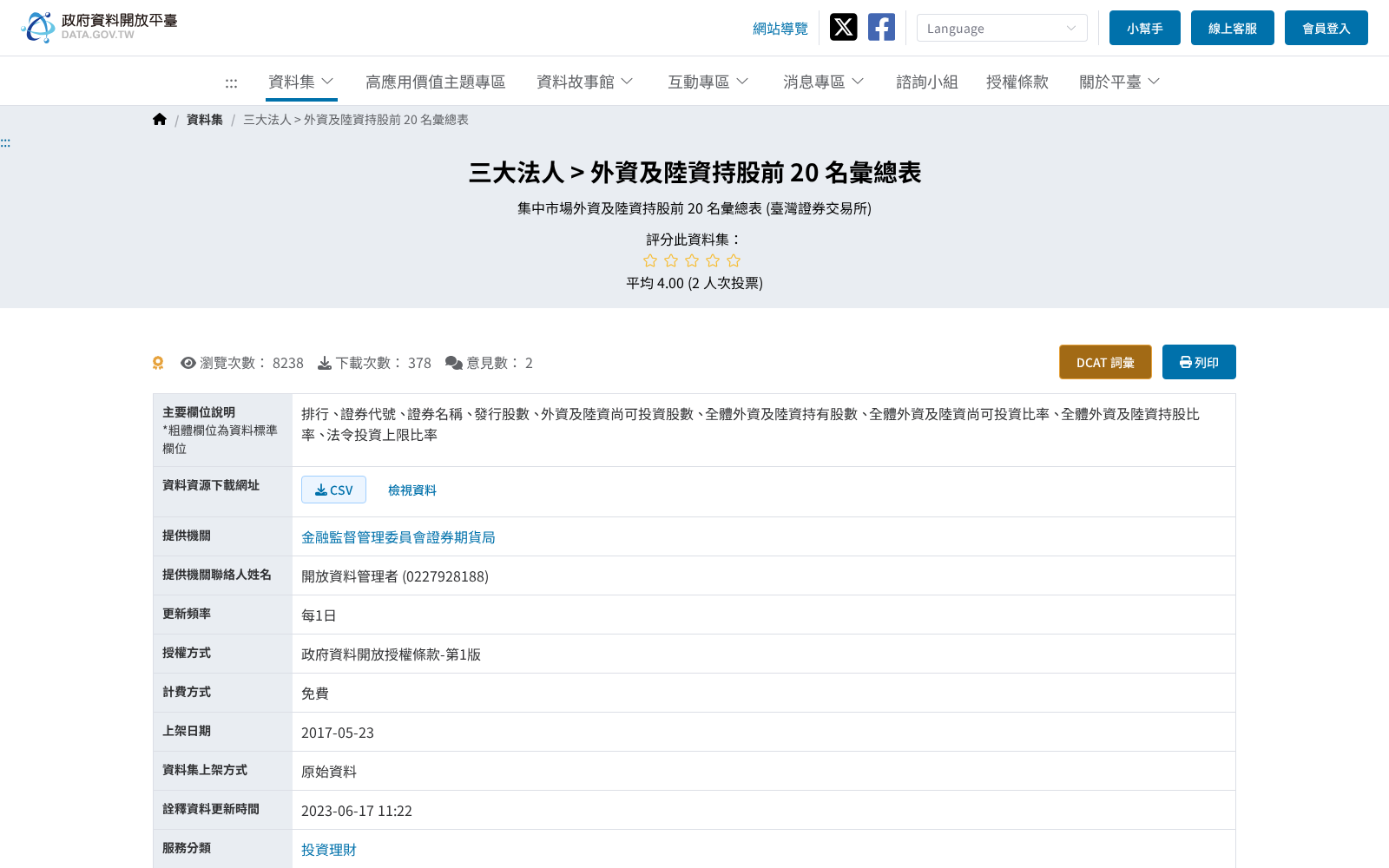The width and height of the screenshot is (1389, 868).
Task: Click the 線上客服 button
Action: point(1233,28)
